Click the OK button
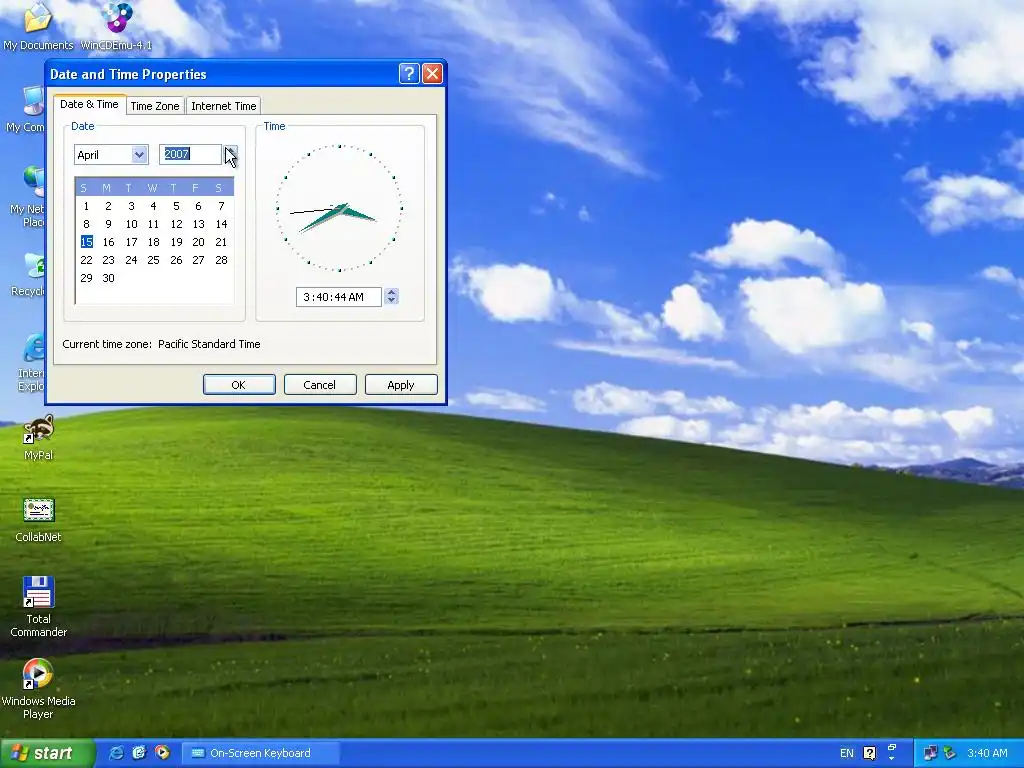Screen dimensions: 1024x768 pyautogui.click(x=239, y=385)
